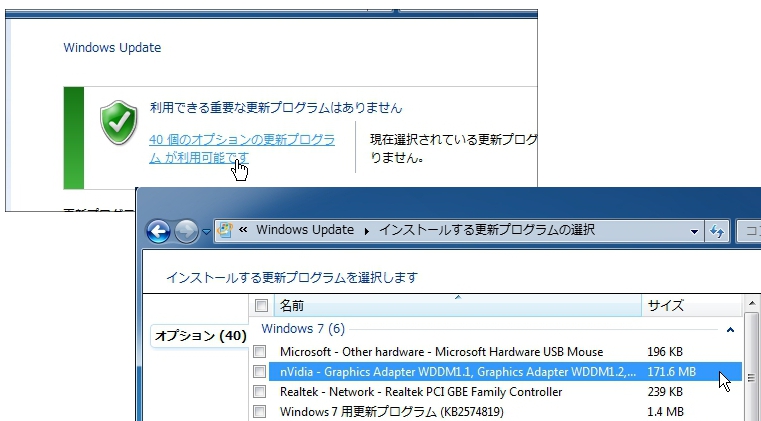Select the Realtek Network controller row text
The height and width of the screenshot is (421, 761).
pos(421,391)
